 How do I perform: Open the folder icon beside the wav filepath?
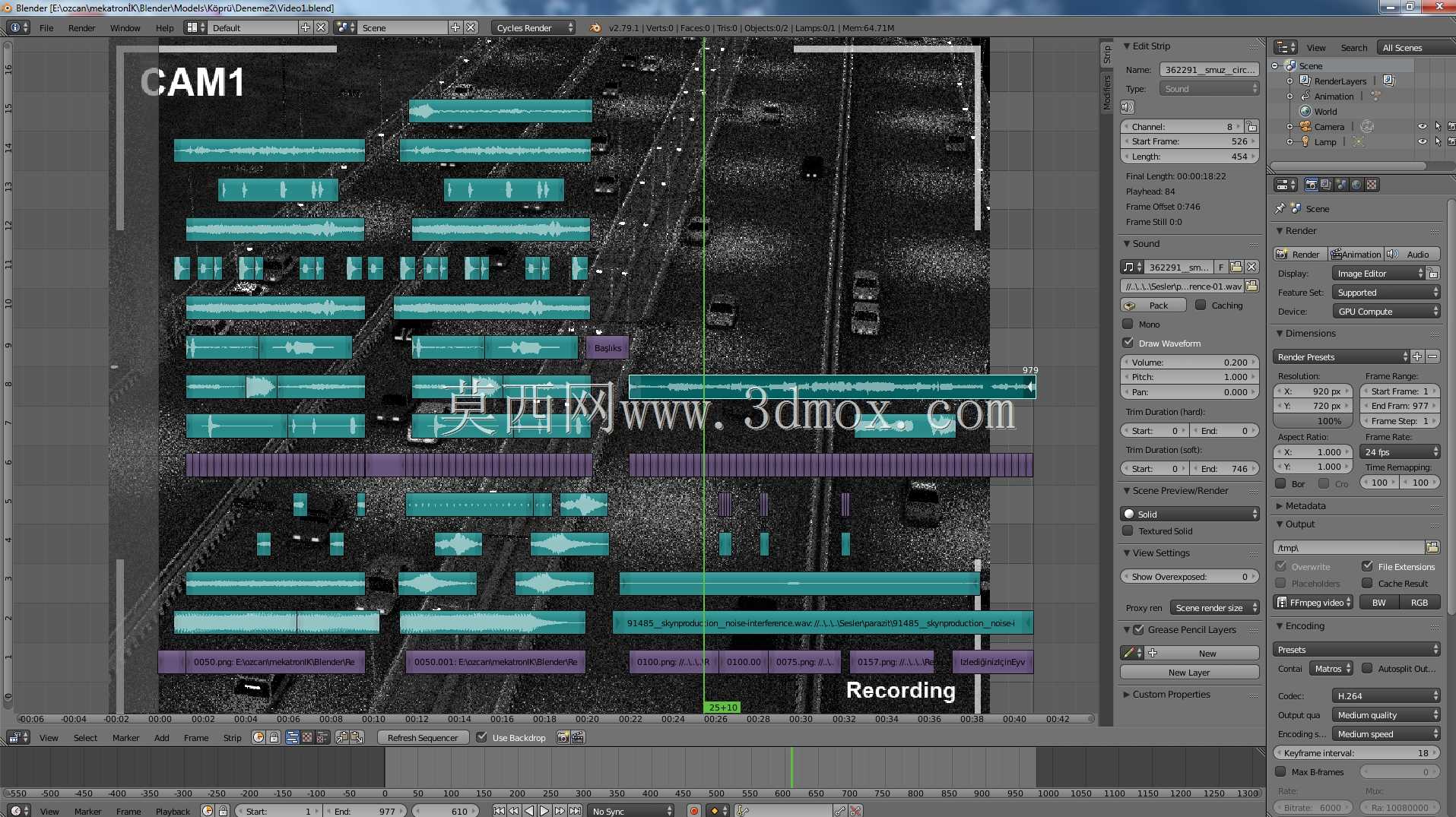[1251, 286]
